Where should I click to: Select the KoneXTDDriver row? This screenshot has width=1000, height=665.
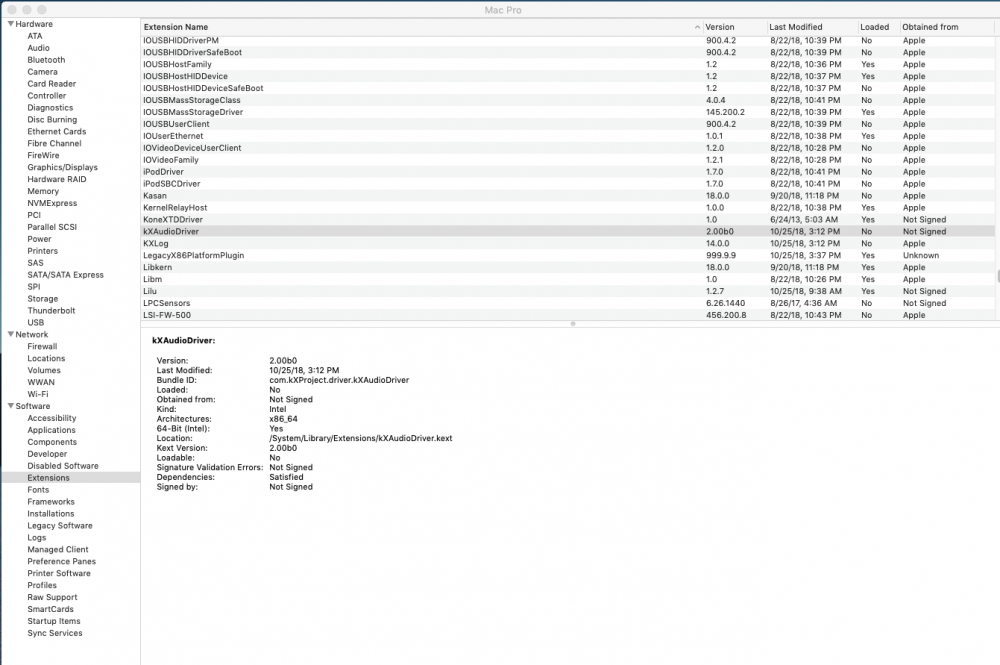coord(568,219)
